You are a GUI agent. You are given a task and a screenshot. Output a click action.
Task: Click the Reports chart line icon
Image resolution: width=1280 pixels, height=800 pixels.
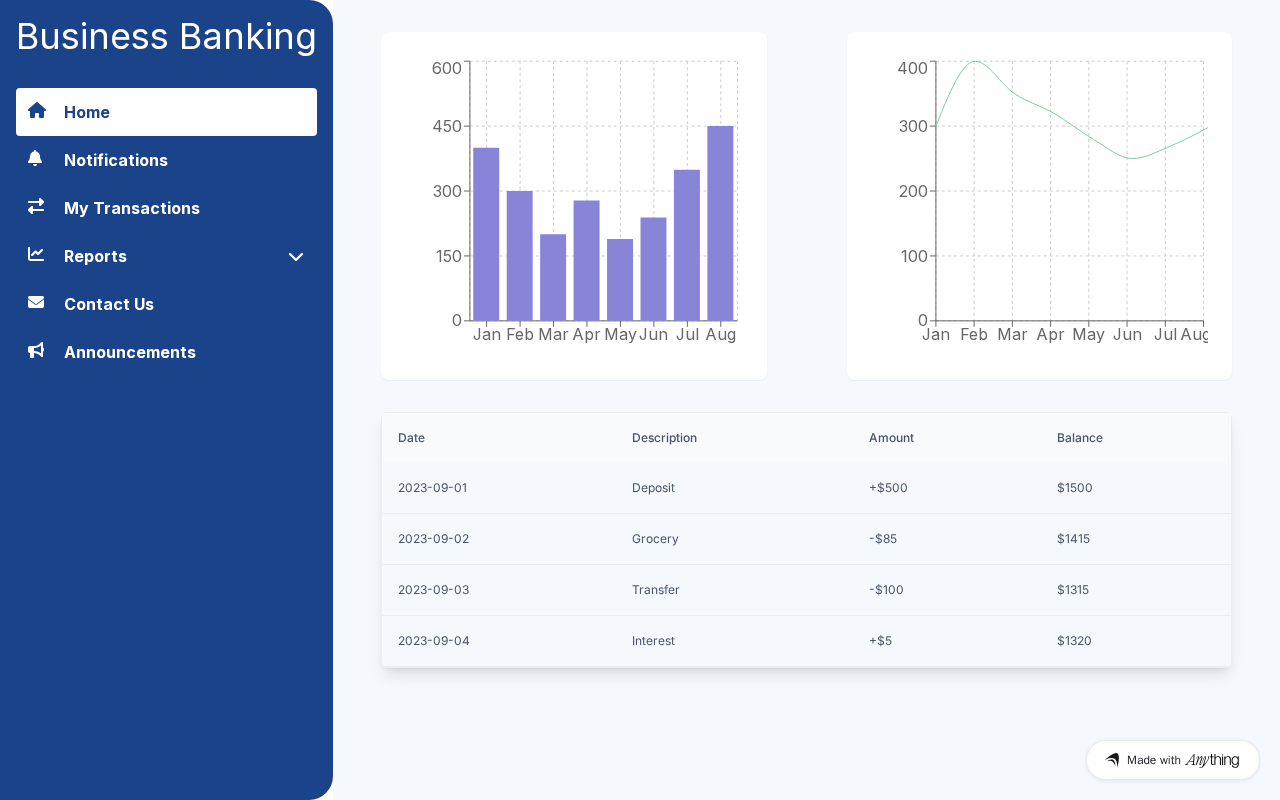coord(36,255)
